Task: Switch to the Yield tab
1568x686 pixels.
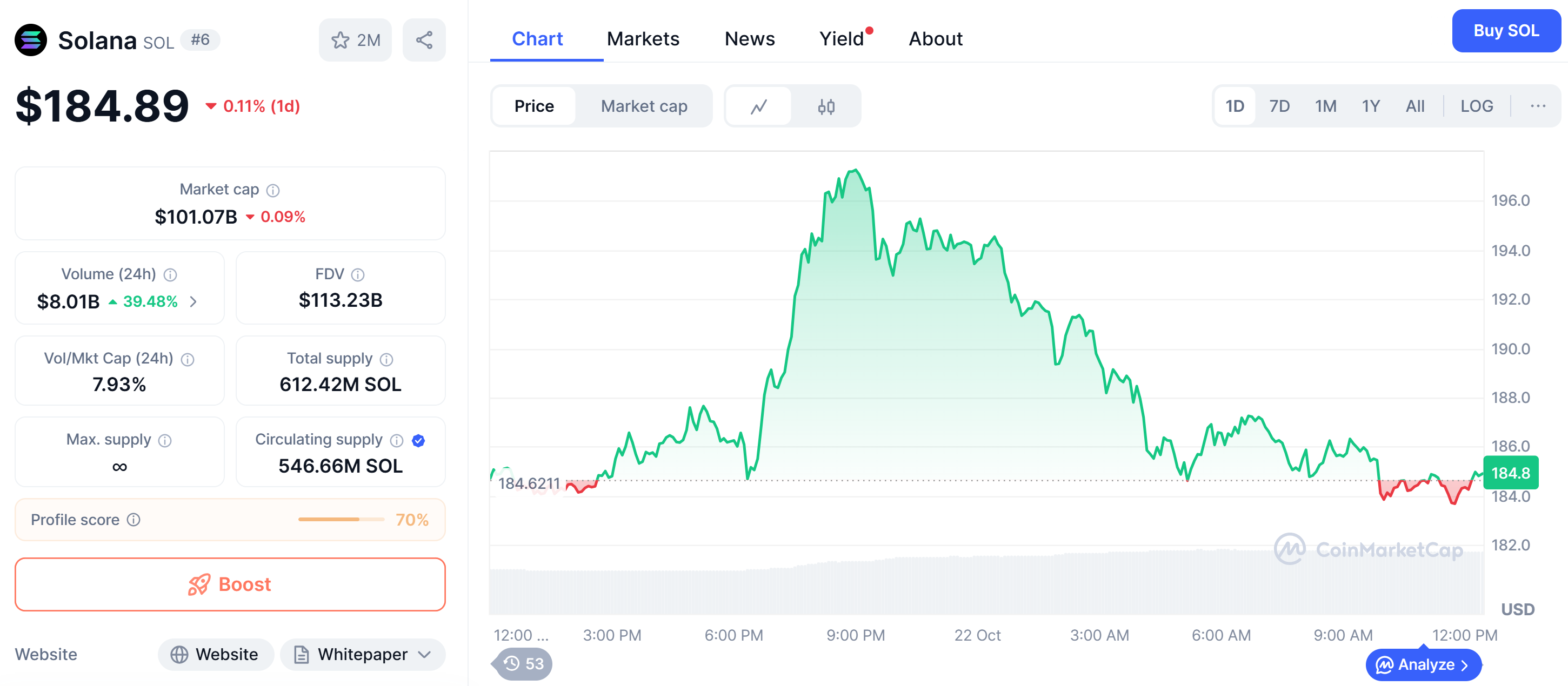Action: (x=841, y=39)
